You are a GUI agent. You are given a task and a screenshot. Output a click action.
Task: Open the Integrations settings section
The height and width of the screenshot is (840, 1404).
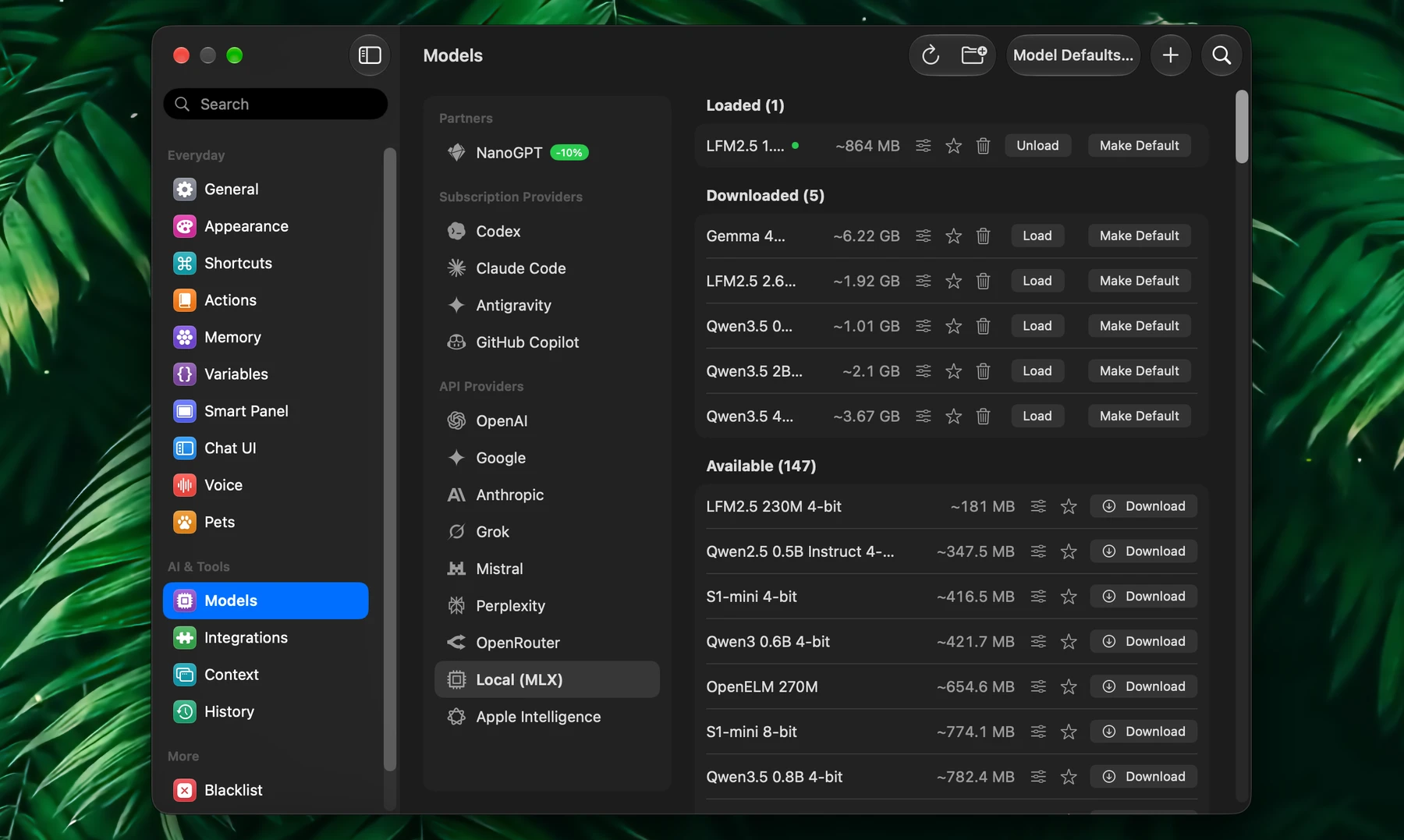[265, 638]
